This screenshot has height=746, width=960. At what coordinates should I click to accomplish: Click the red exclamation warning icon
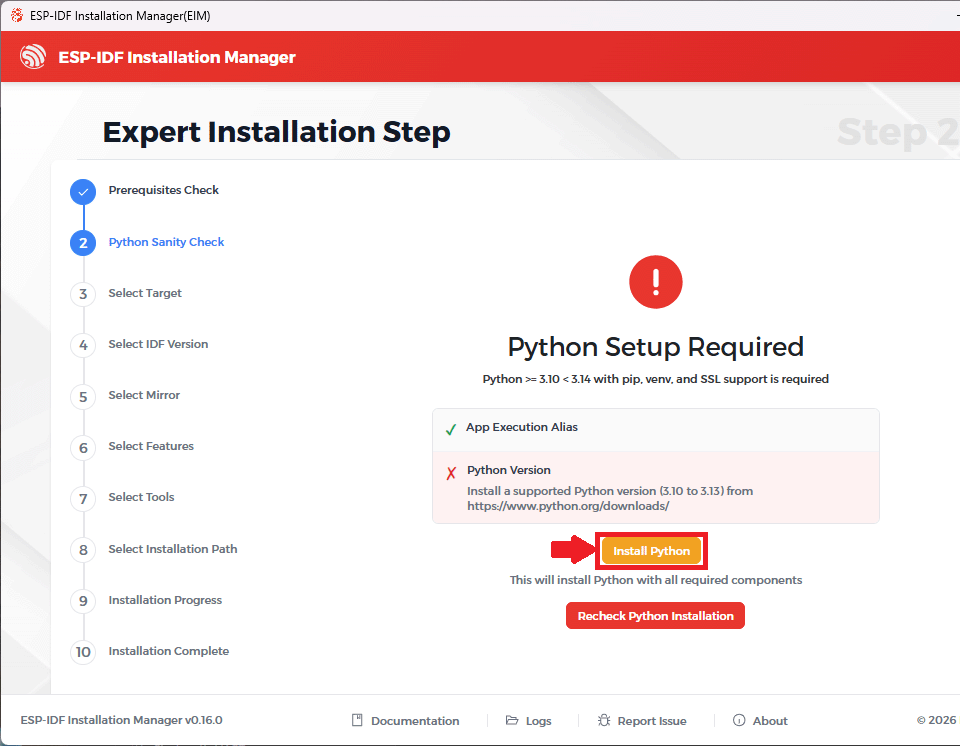(656, 282)
